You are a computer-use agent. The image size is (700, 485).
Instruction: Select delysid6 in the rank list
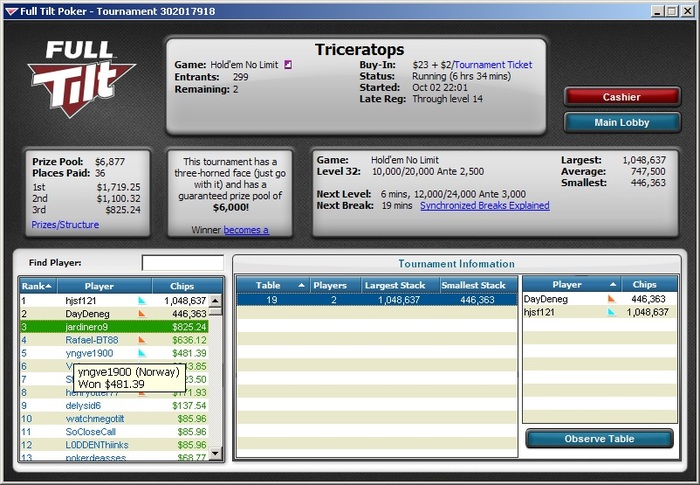pos(114,406)
